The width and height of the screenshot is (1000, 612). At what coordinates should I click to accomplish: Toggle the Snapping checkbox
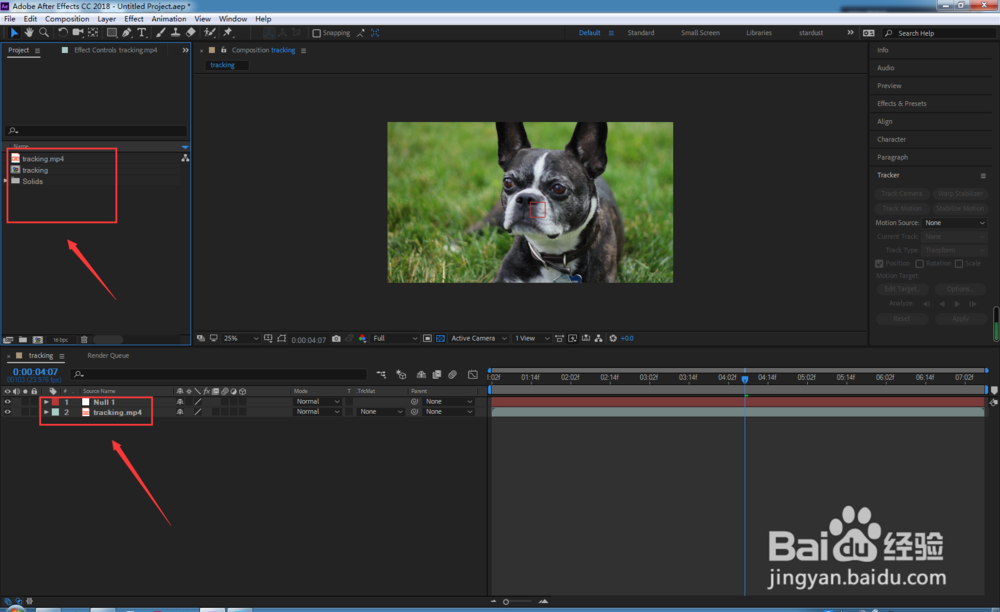coord(316,33)
